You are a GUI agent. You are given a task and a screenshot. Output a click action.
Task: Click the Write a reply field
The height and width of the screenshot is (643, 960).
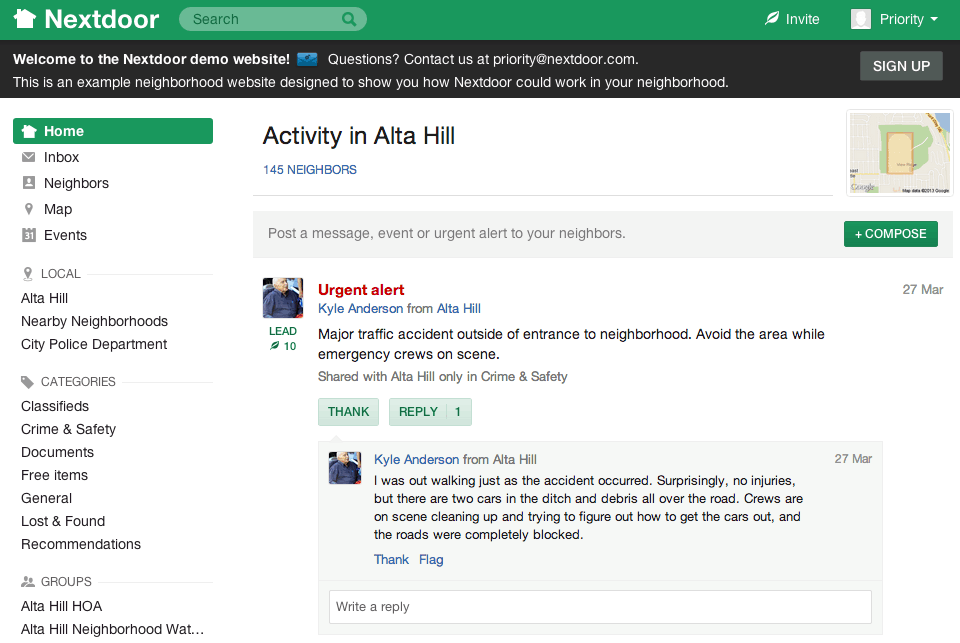click(600, 607)
